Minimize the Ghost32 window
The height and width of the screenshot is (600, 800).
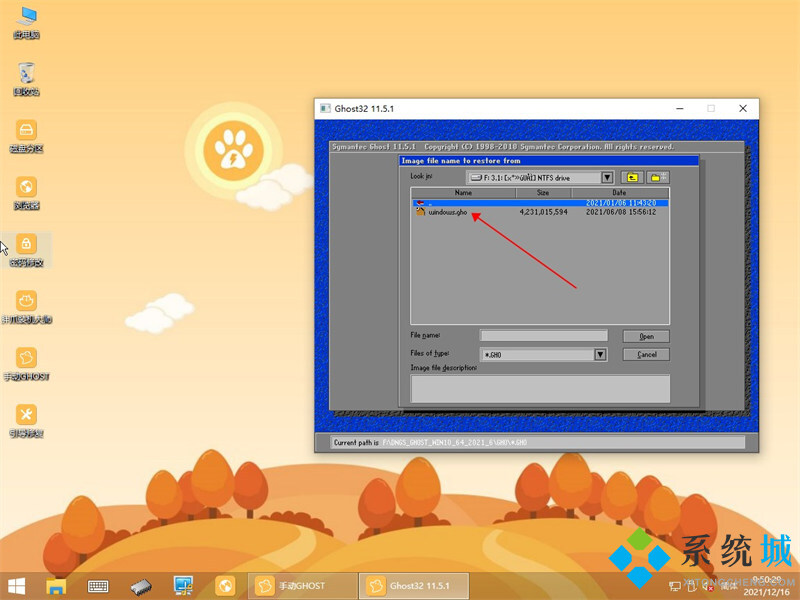(x=680, y=108)
